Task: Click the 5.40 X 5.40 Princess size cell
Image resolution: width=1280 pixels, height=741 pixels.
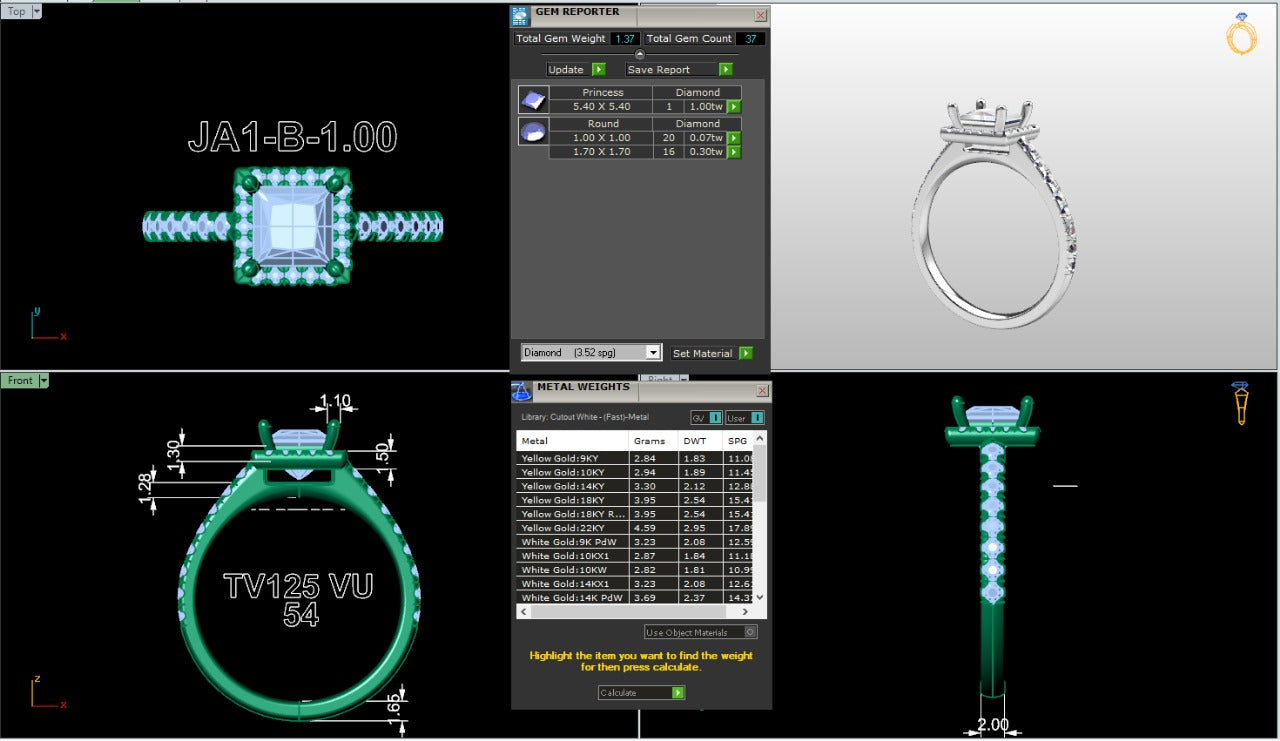Action: 602,106
